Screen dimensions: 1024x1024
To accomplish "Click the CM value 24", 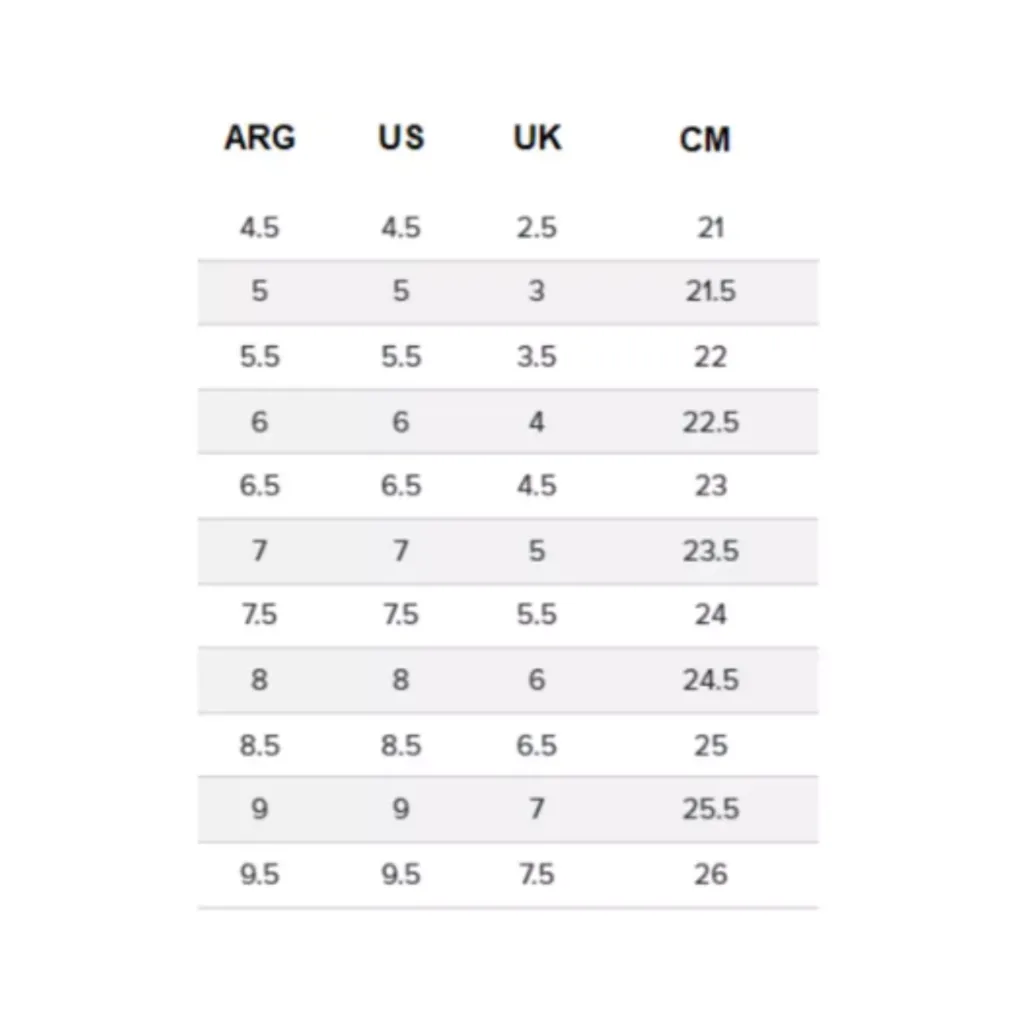I will point(711,614).
